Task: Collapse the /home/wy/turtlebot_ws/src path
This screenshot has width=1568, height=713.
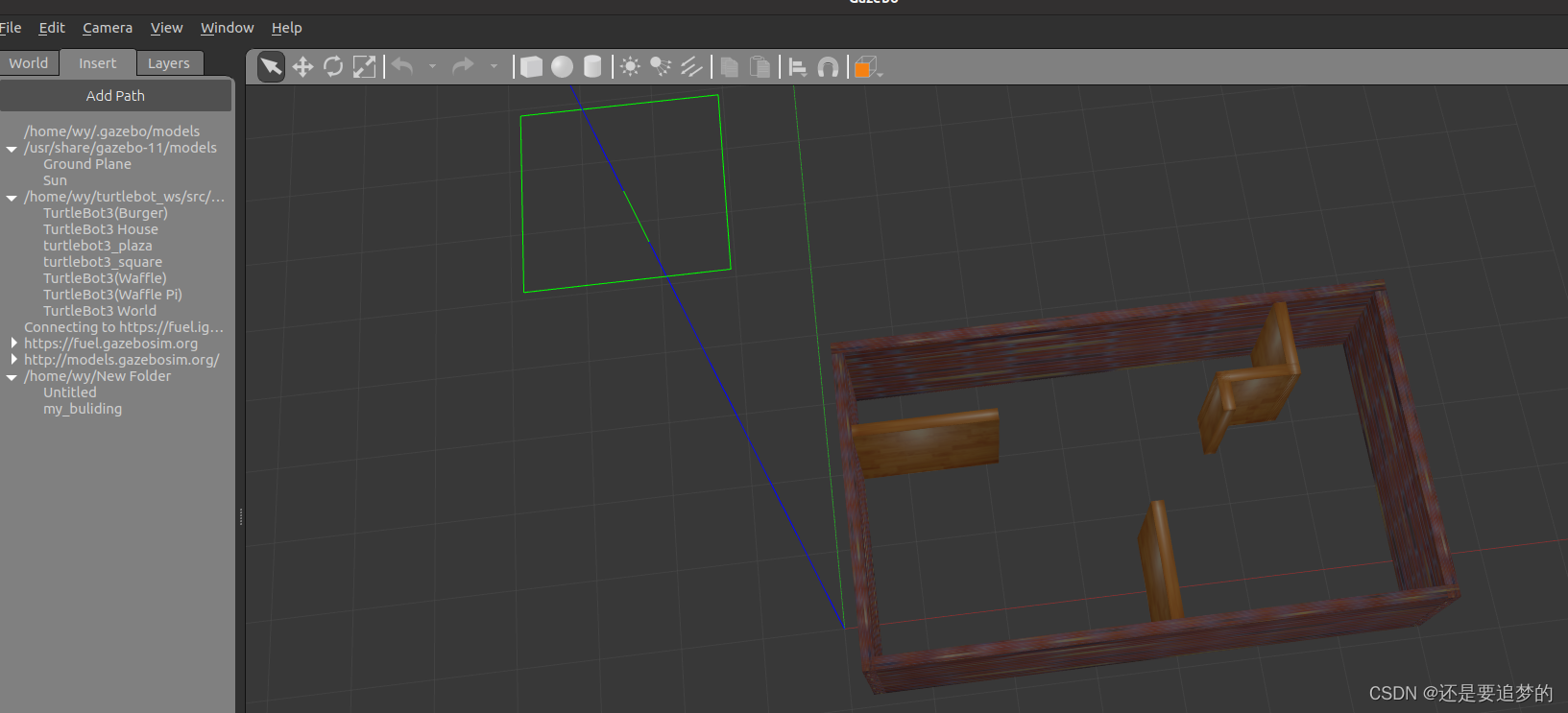Action: click(12, 198)
